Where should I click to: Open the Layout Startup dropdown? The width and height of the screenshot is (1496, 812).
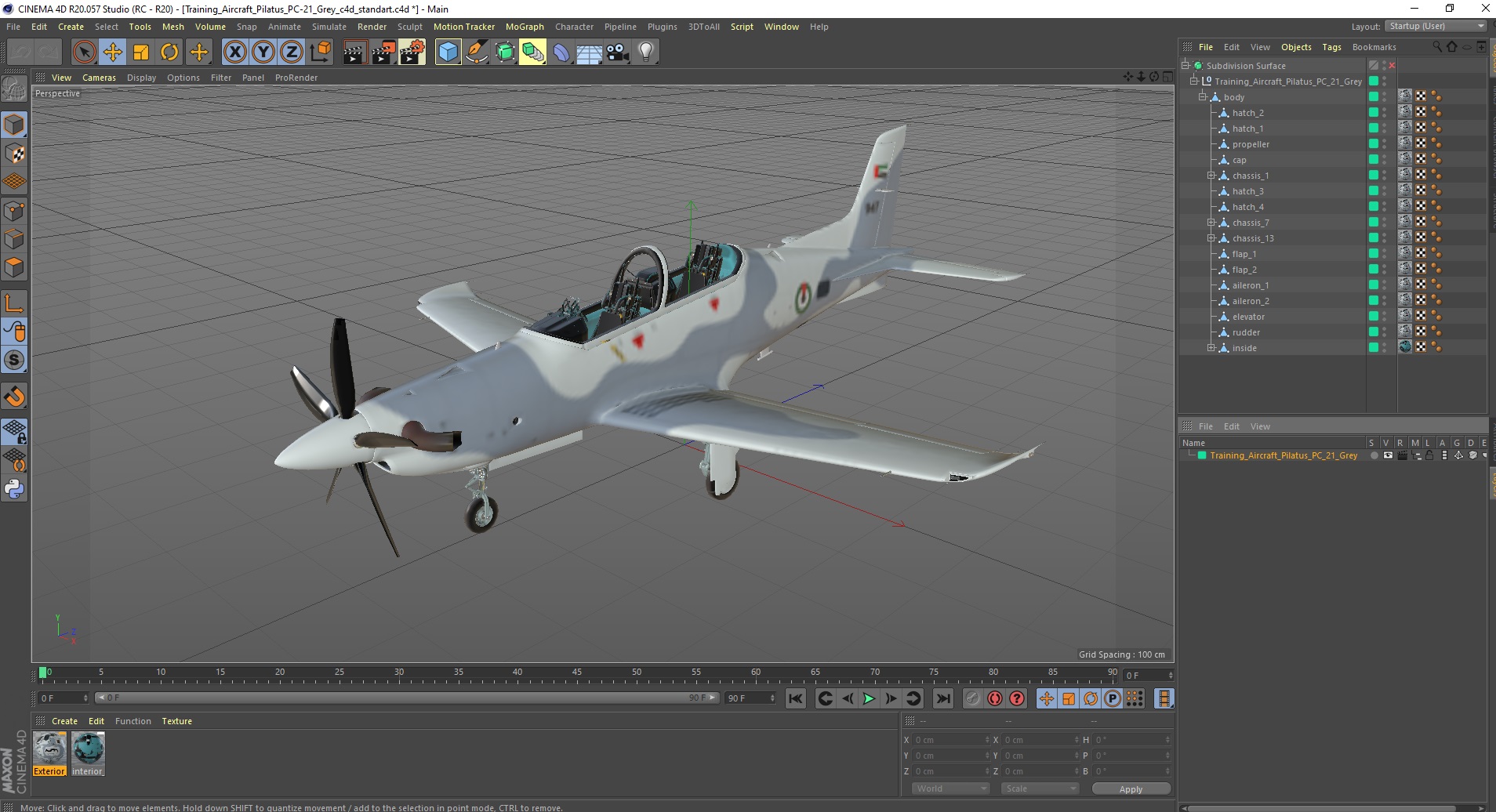(x=1436, y=26)
